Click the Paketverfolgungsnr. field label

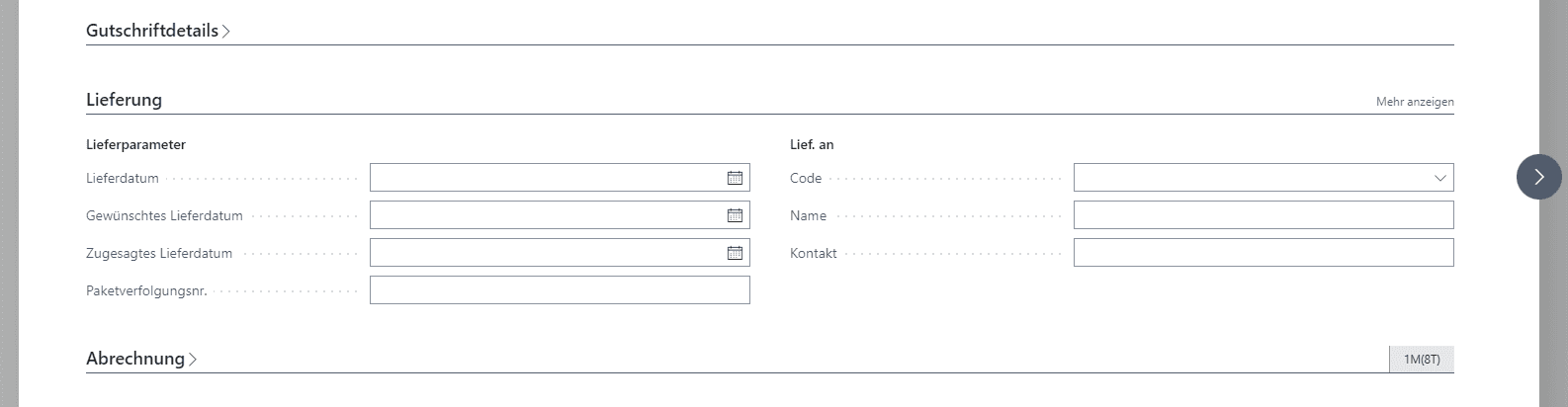click(146, 291)
